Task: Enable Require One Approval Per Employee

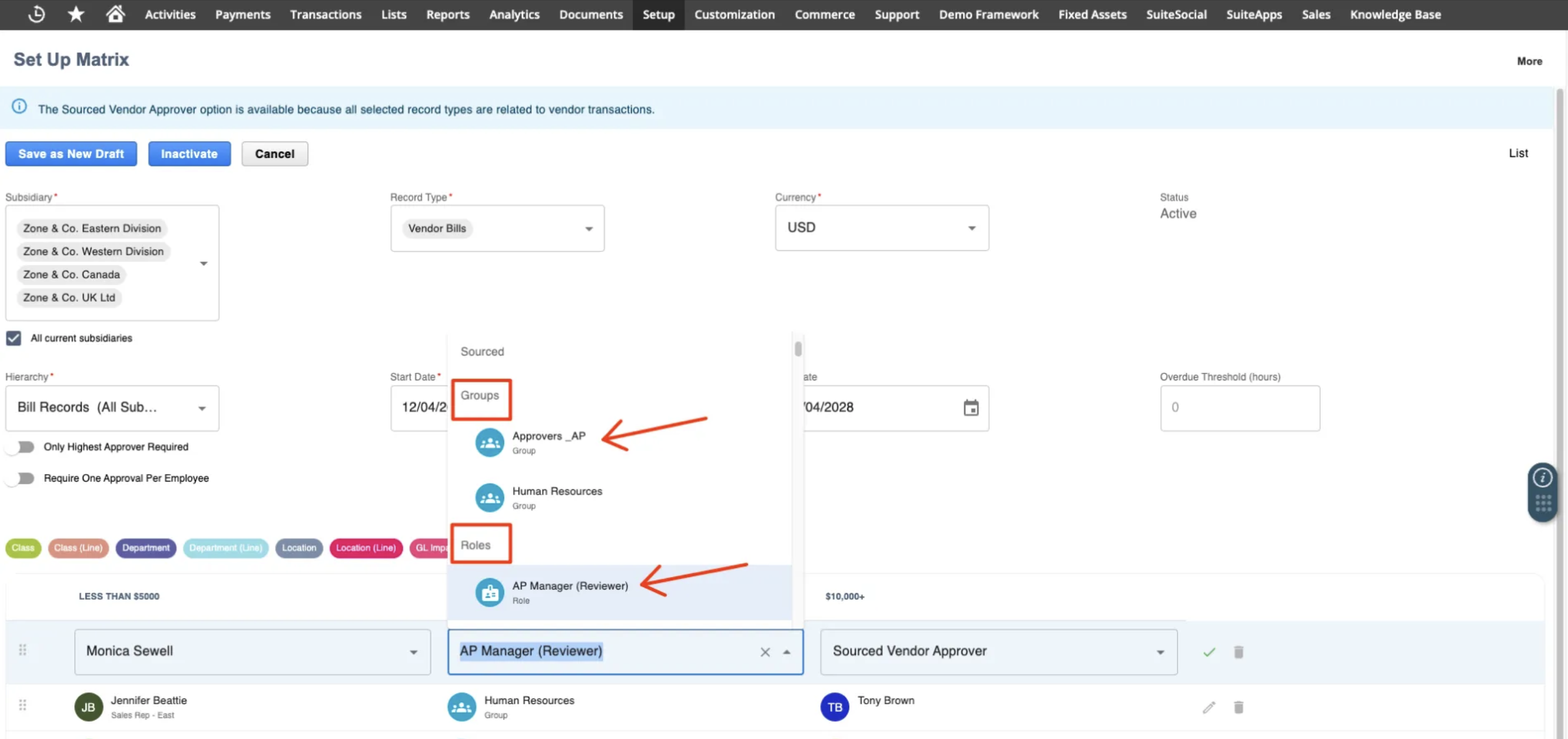Action: tap(22, 478)
